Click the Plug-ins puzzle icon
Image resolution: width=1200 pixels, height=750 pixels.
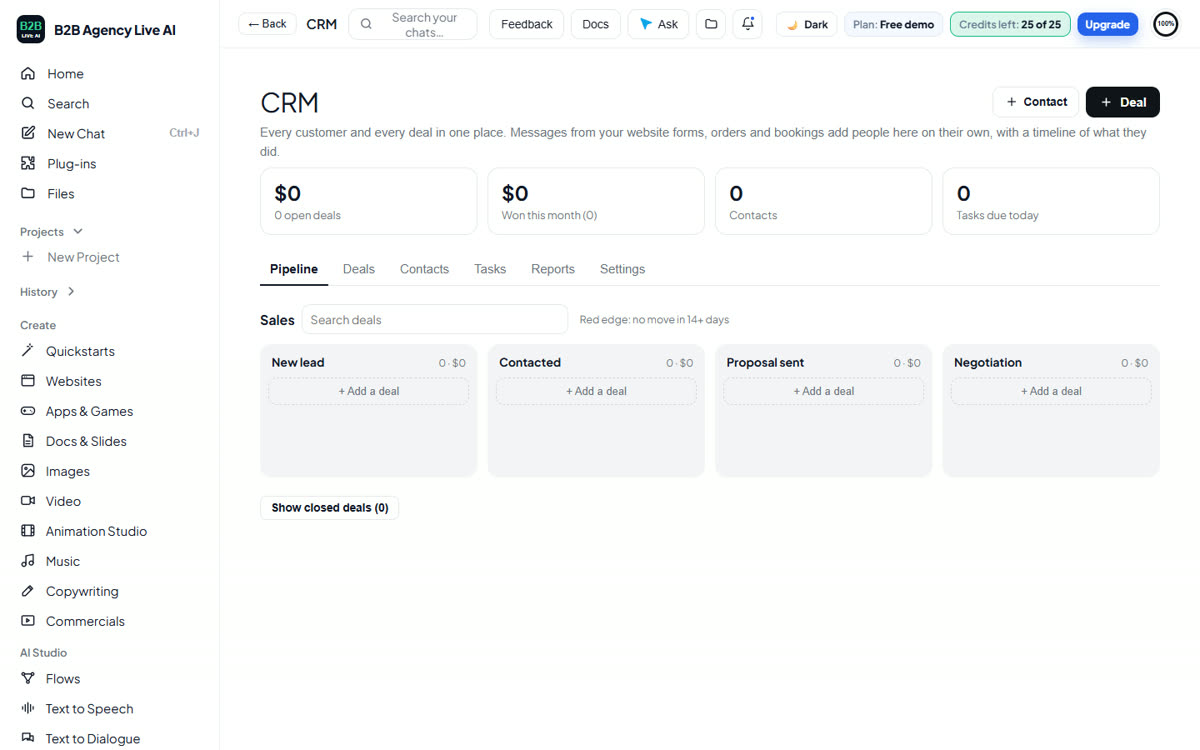coord(28,164)
